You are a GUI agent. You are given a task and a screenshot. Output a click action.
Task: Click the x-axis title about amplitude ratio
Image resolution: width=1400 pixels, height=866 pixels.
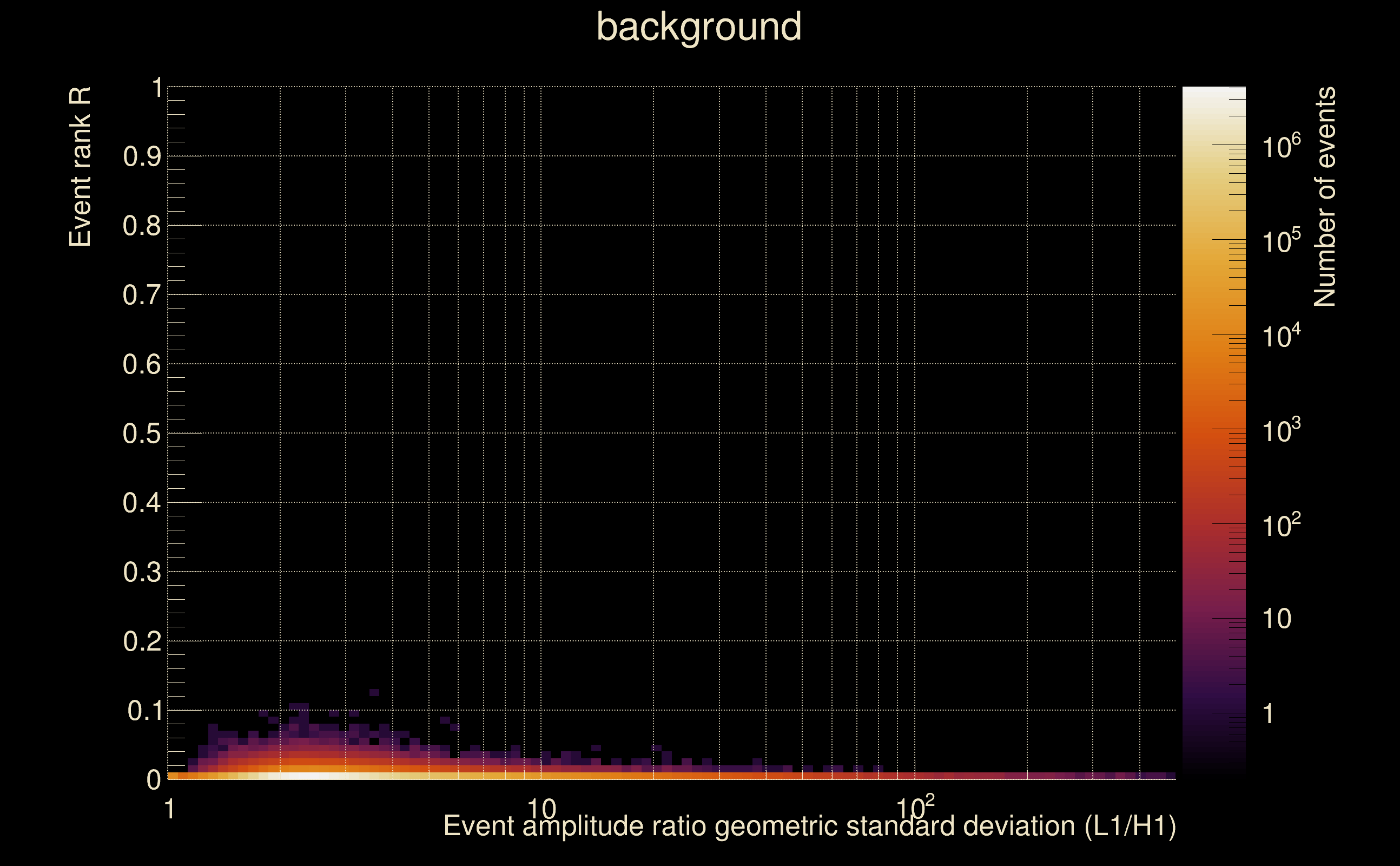809,826
